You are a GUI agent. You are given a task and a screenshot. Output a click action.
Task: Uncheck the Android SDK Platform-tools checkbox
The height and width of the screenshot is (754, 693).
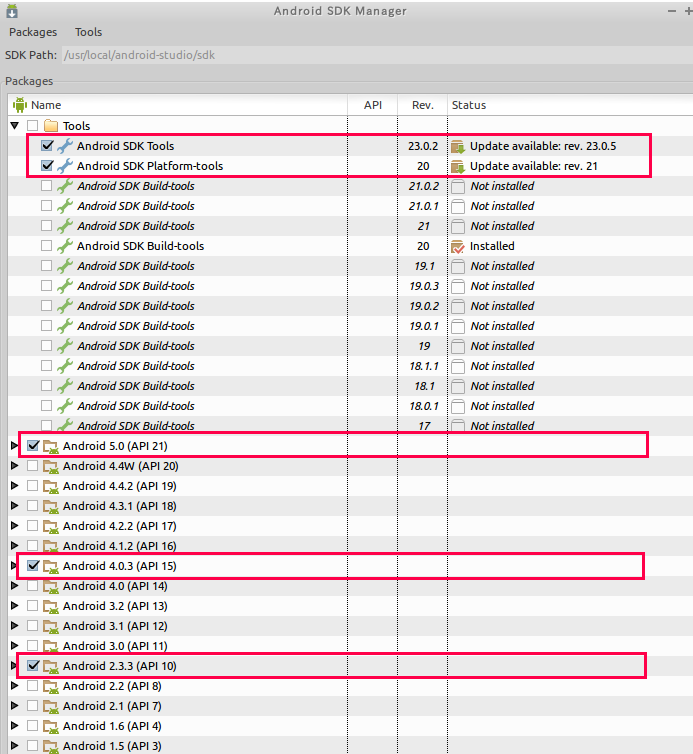point(47,165)
